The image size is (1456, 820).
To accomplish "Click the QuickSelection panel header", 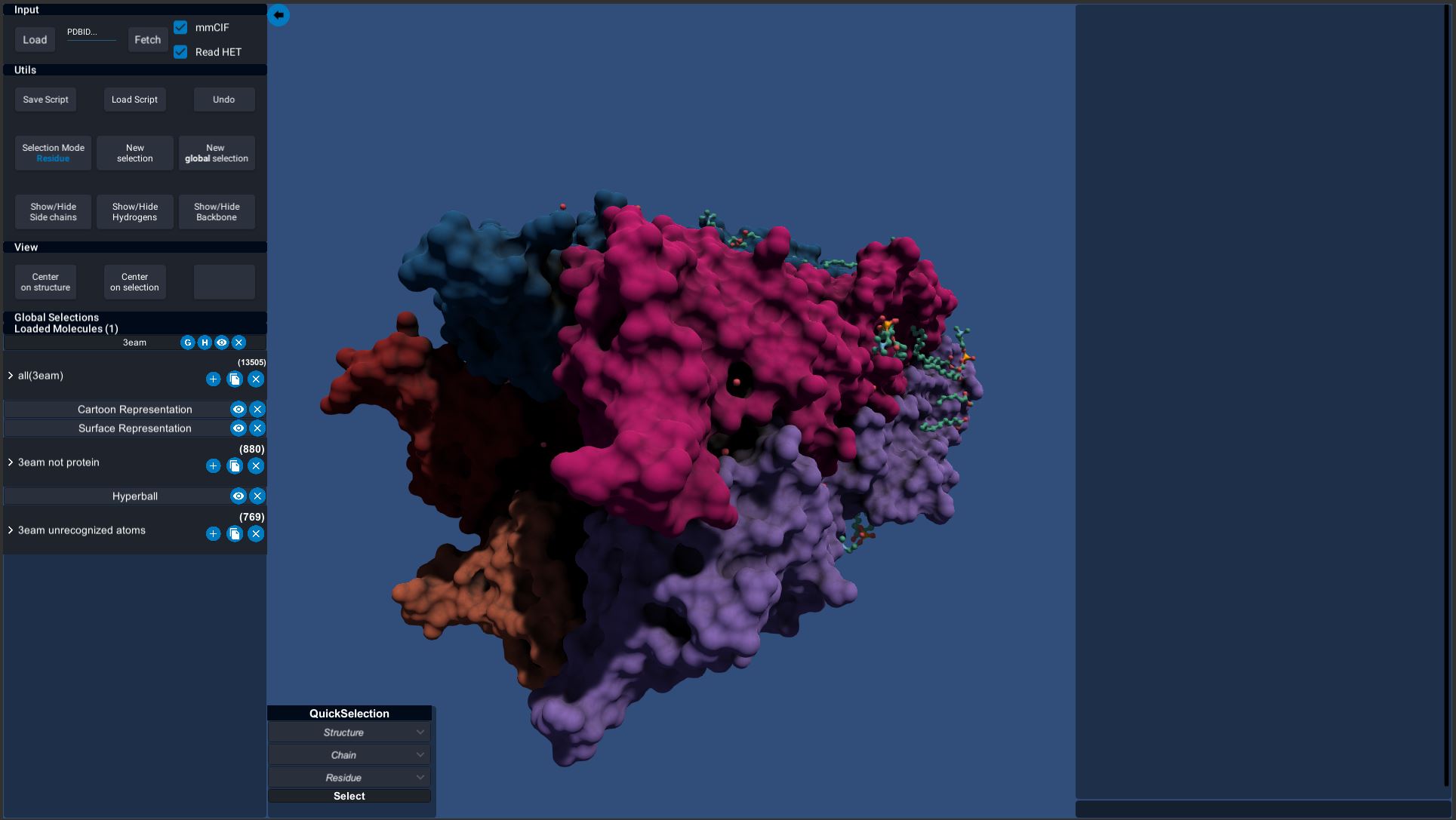I will click(349, 714).
